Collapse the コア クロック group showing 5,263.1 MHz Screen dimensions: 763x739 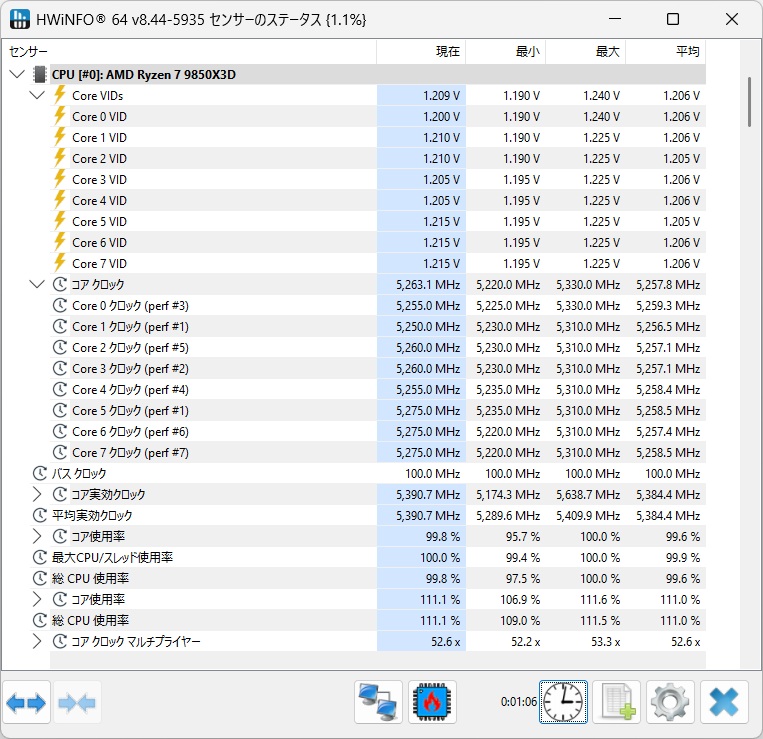click(x=37, y=284)
